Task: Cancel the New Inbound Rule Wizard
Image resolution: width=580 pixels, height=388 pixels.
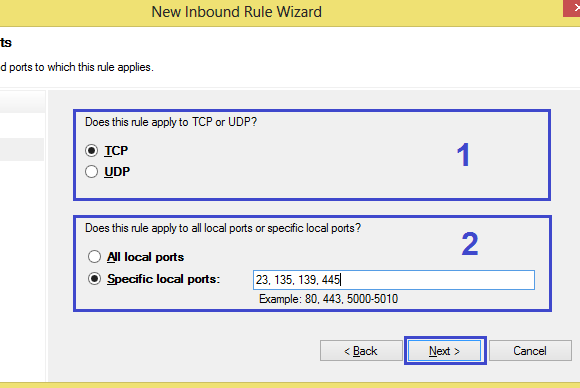Action: click(530, 351)
